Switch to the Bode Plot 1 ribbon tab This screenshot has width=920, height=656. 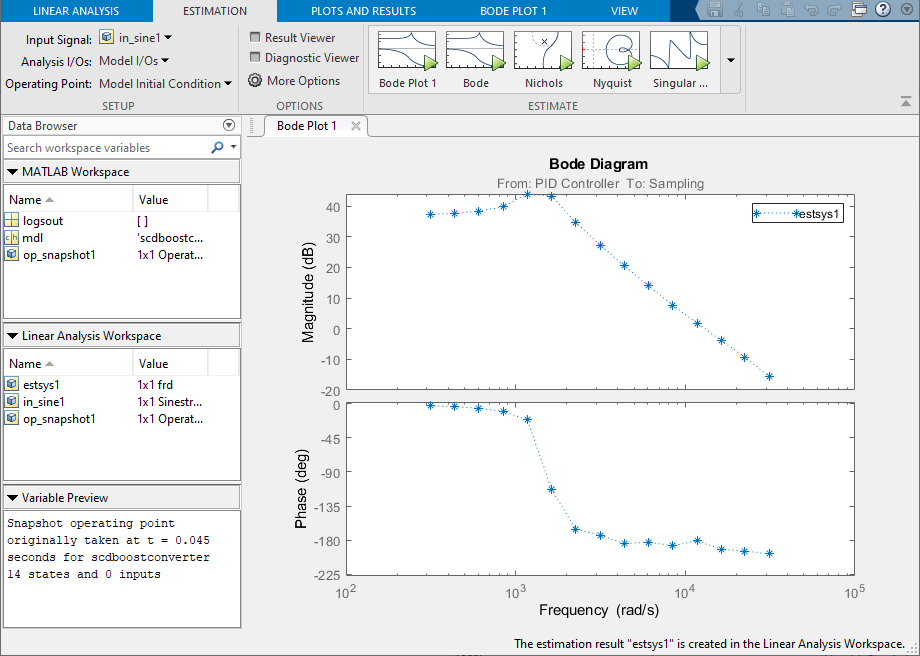513,11
